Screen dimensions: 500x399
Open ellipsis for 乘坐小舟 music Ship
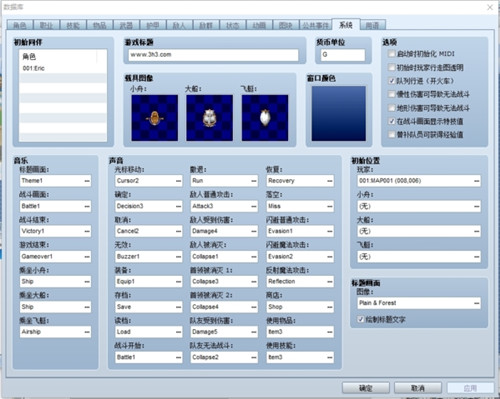[x=87, y=281]
